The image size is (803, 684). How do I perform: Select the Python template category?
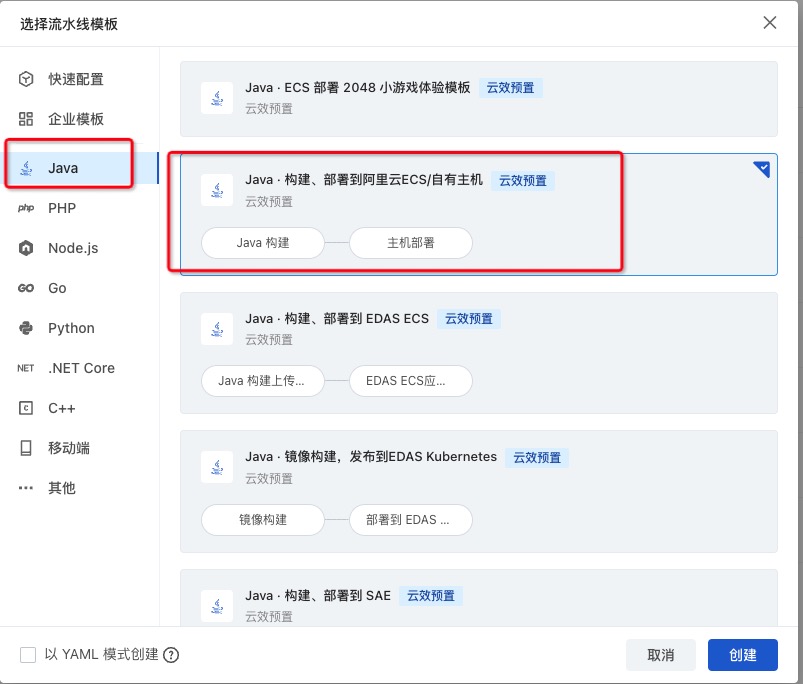(80, 328)
